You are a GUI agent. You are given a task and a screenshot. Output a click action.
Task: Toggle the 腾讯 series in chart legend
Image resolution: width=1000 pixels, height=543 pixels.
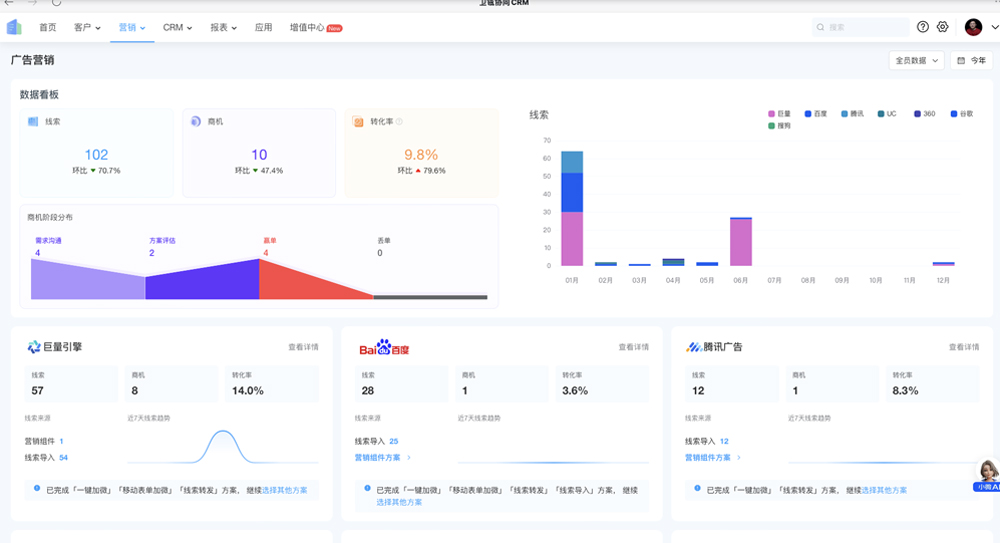(852, 114)
